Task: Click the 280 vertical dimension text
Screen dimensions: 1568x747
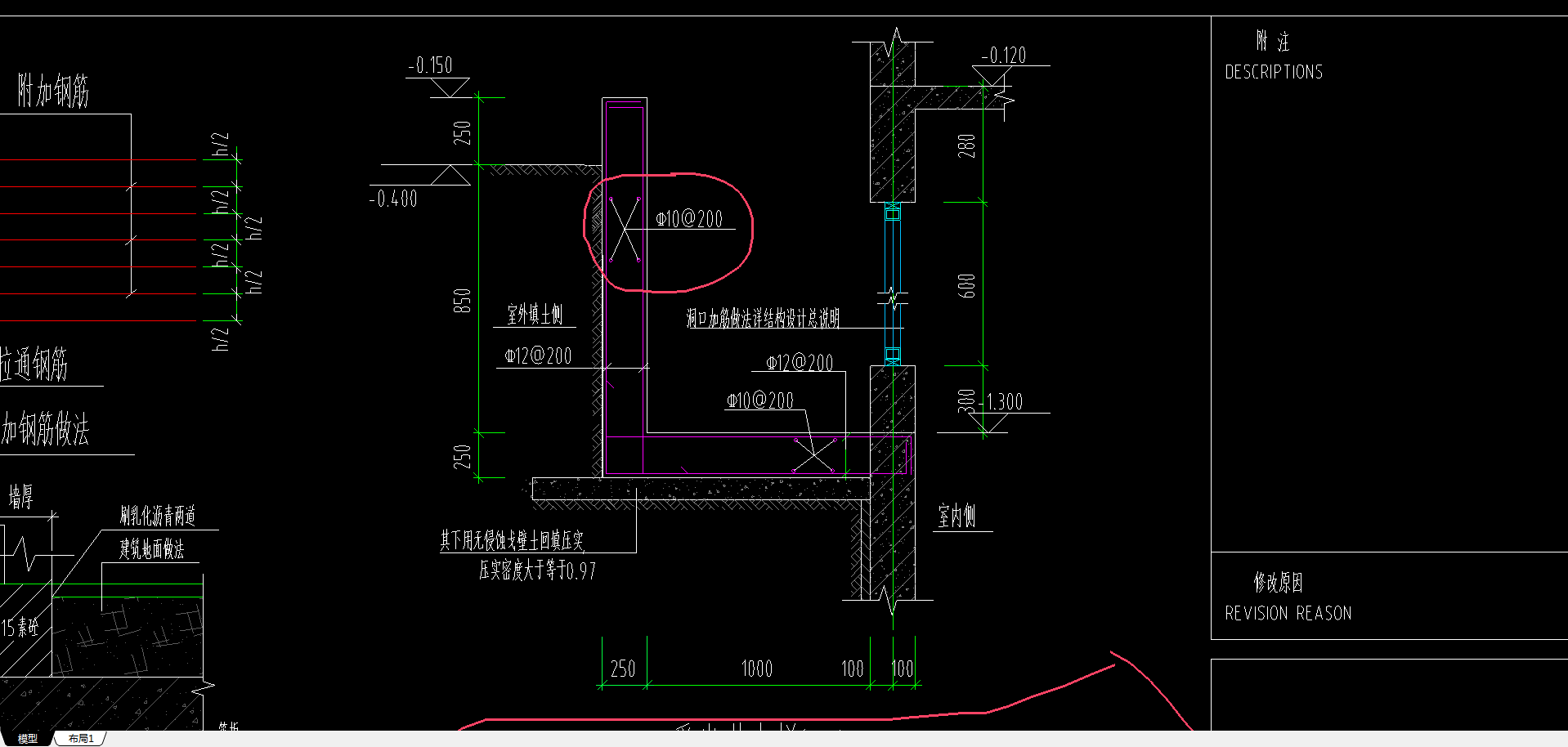Action: tap(966, 146)
